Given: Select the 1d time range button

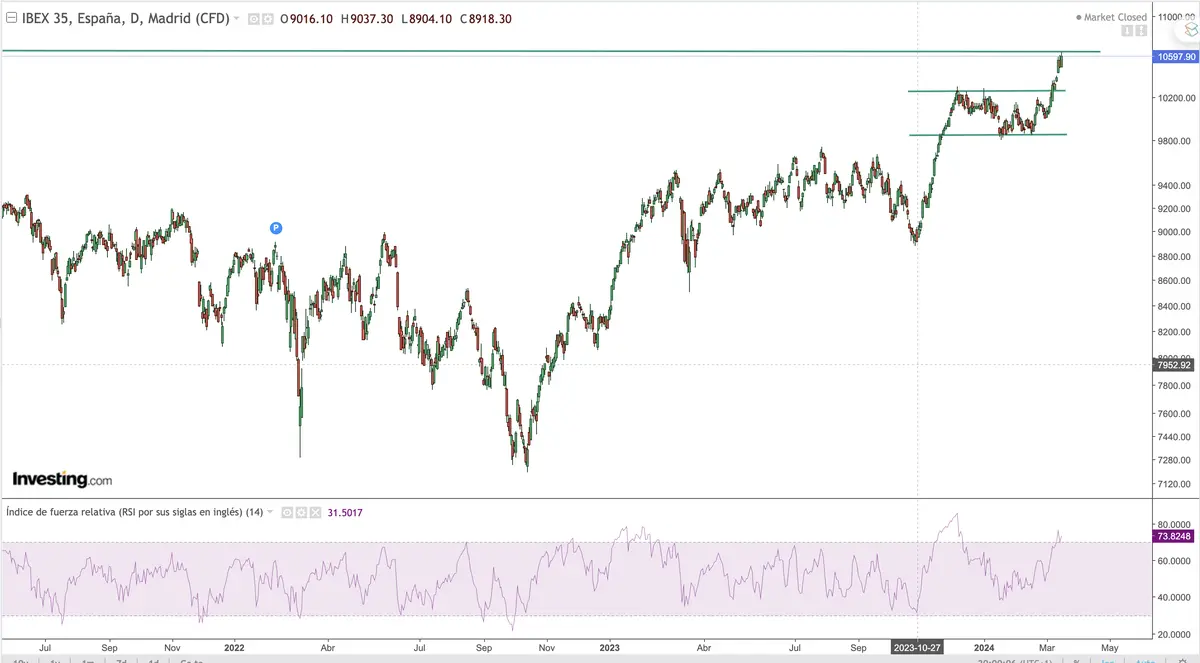Looking at the screenshot, I should point(153,660).
